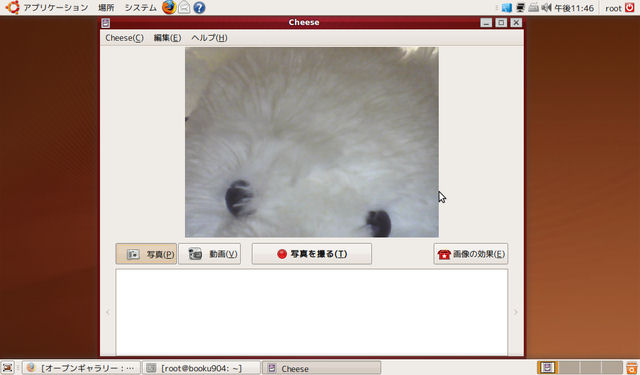This screenshot has height=375, width=640.
Task: Click the black network monitor tray icon
Action: click(x=520, y=8)
